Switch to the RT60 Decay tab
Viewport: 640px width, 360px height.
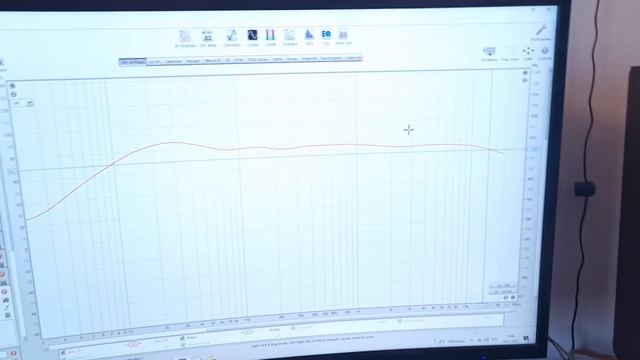(x=258, y=60)
